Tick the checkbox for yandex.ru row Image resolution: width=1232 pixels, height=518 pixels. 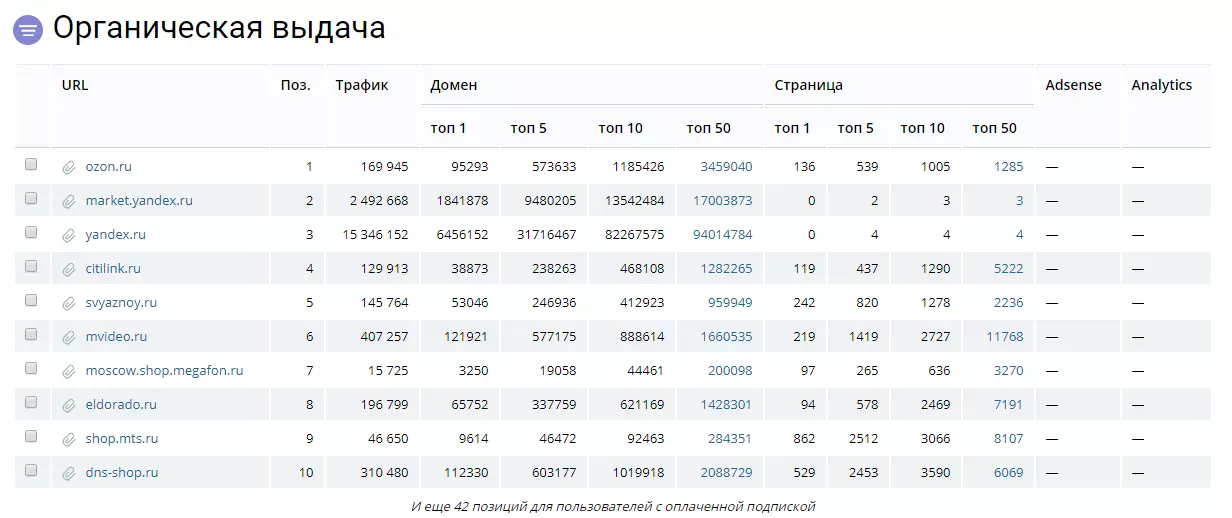point(31,233)
